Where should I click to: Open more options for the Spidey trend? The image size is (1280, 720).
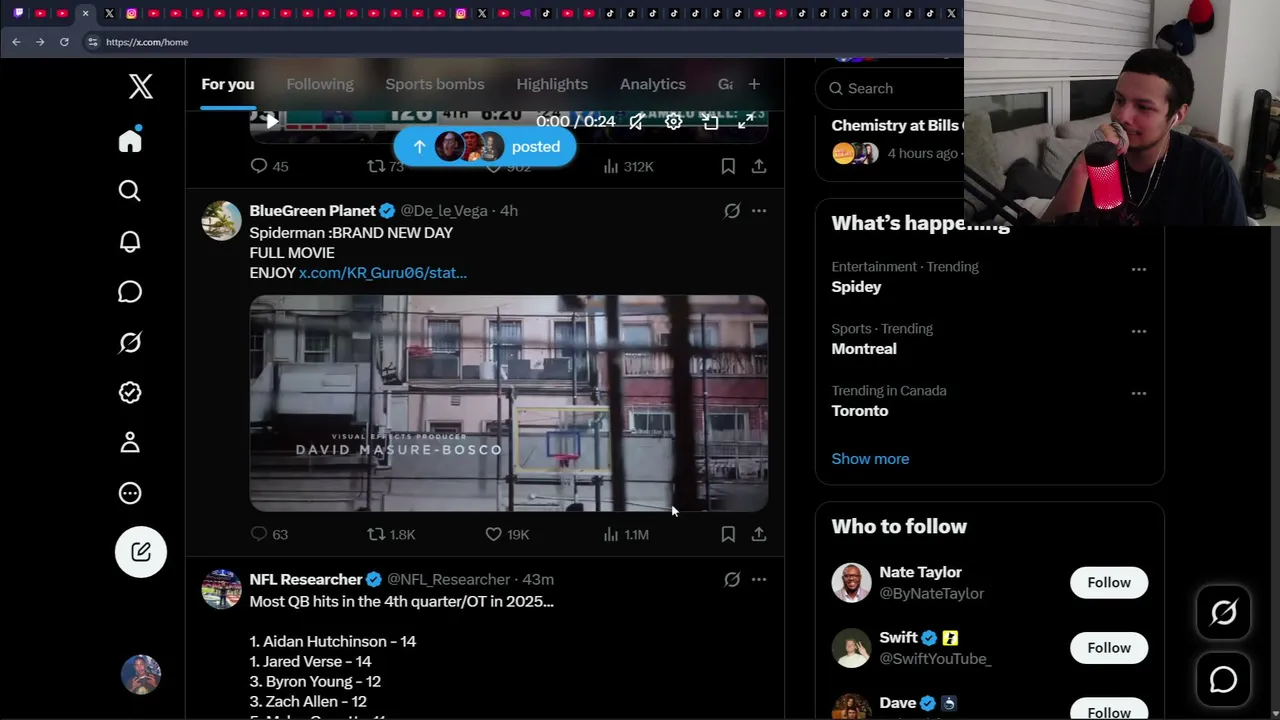pos(1139,269)
